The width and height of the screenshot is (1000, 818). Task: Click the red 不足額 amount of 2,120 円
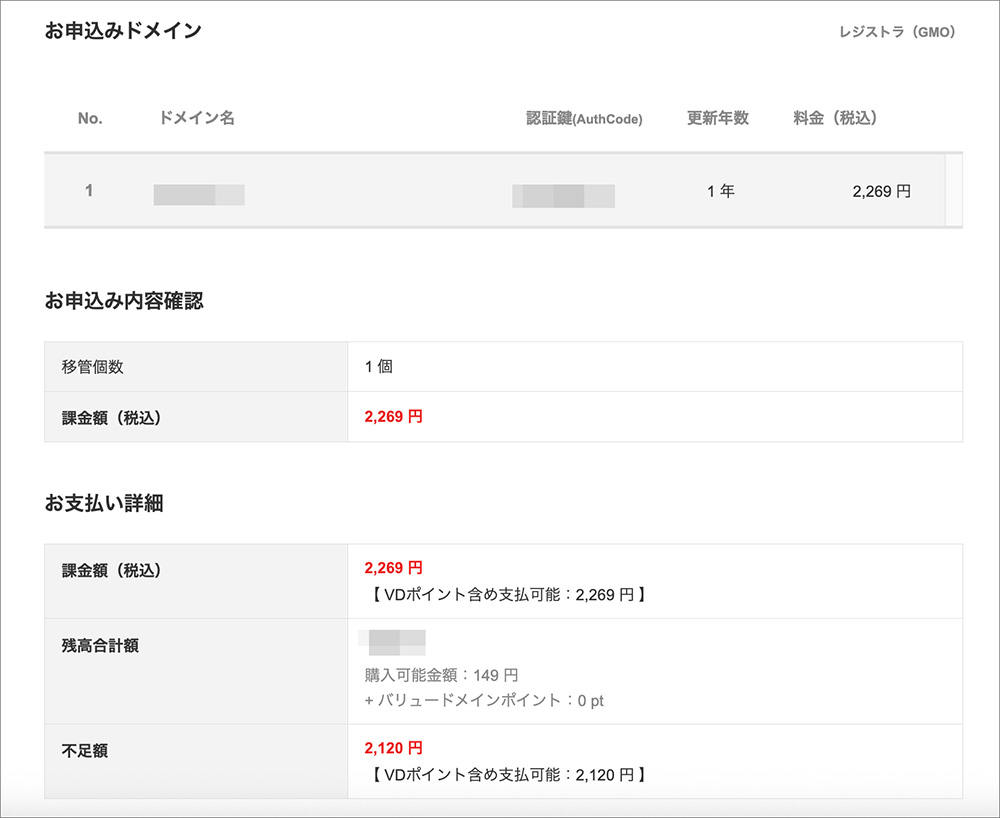(x=392, y=748)
